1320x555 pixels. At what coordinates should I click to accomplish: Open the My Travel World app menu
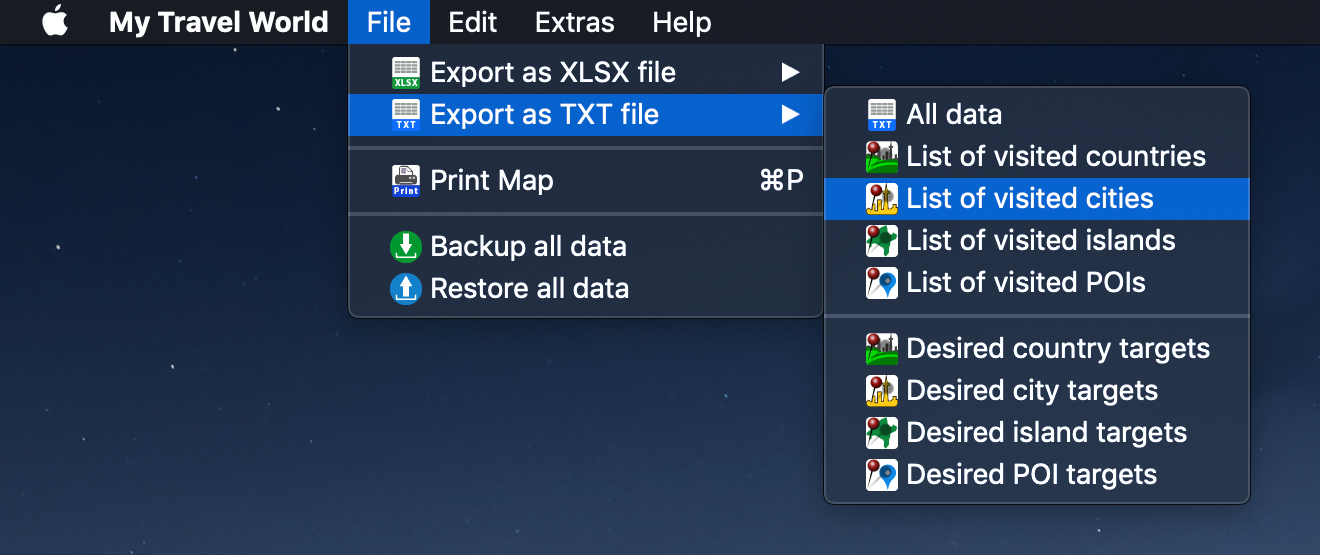(219, 22)
